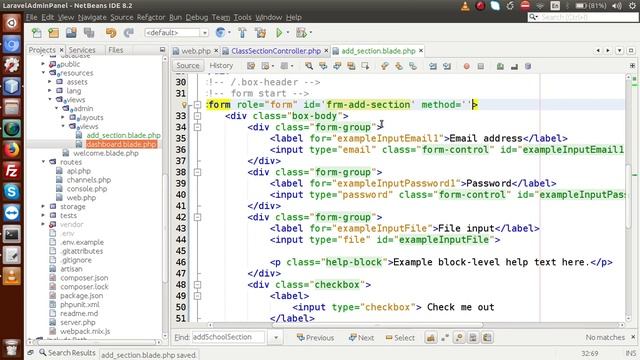Expand the layouts folder node

click(63, 118)
